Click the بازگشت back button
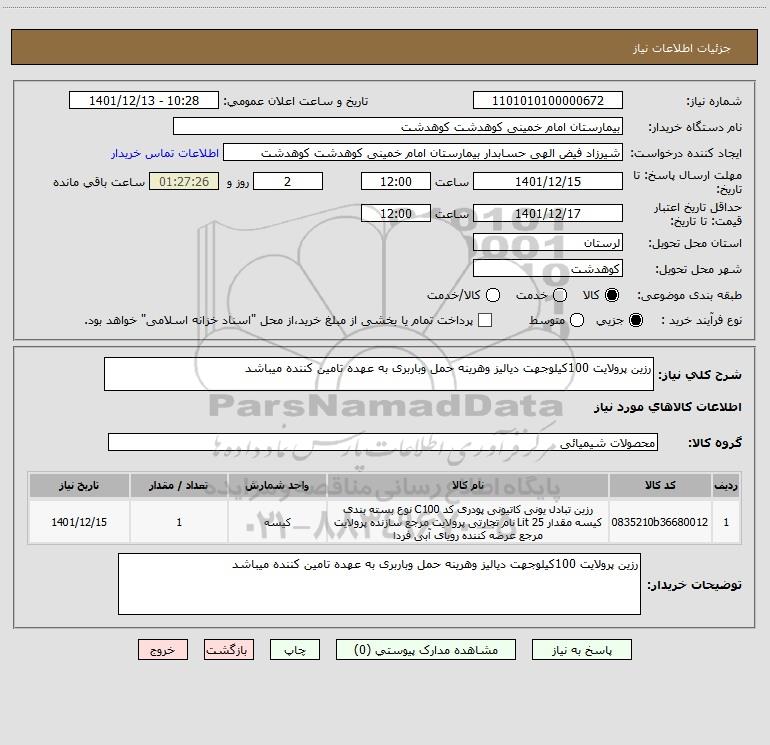The width and height of the screenshot is (770, 745). click(x=229, y=650)
